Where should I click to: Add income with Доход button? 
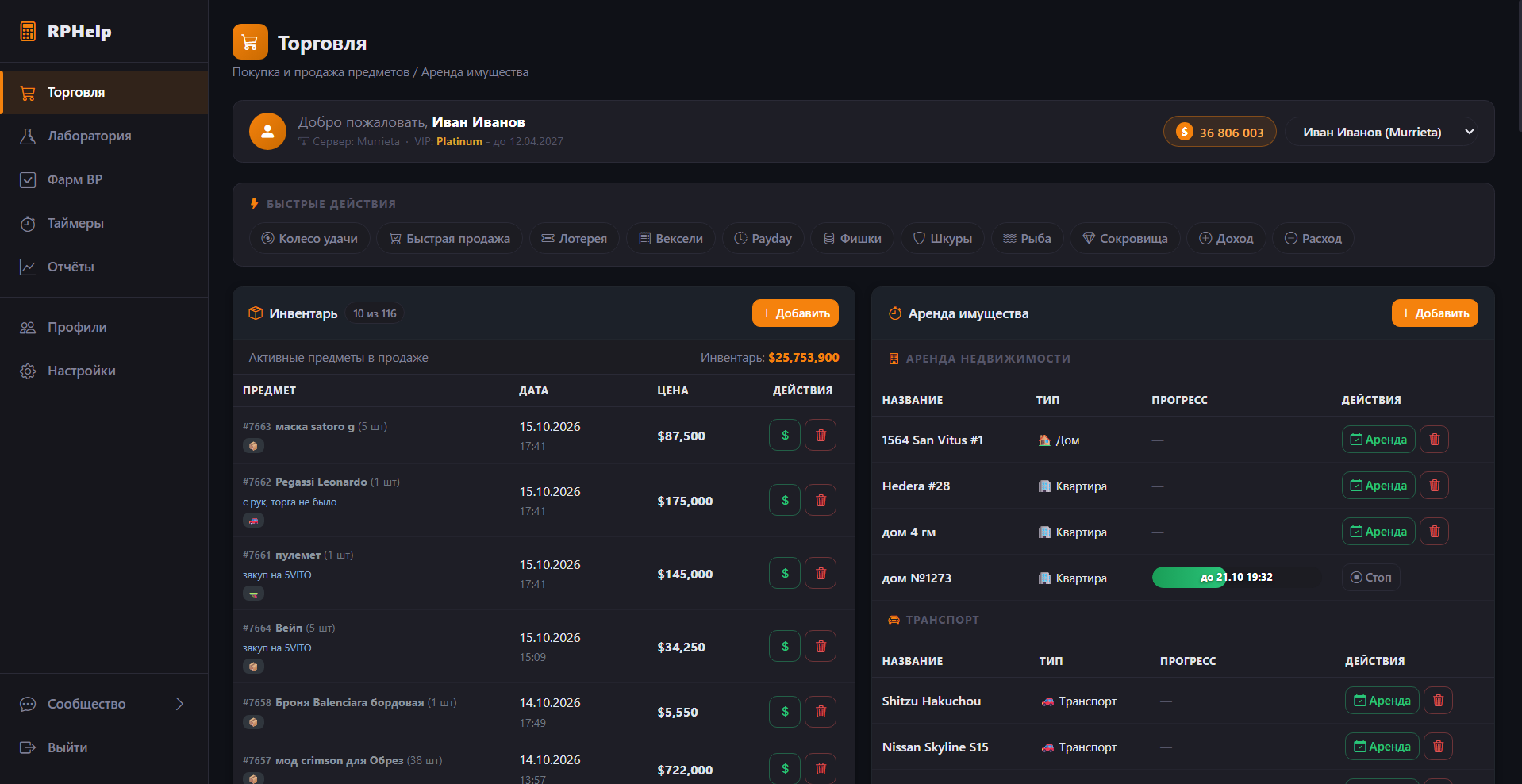pyautogui.click(x=1226, y=238)
